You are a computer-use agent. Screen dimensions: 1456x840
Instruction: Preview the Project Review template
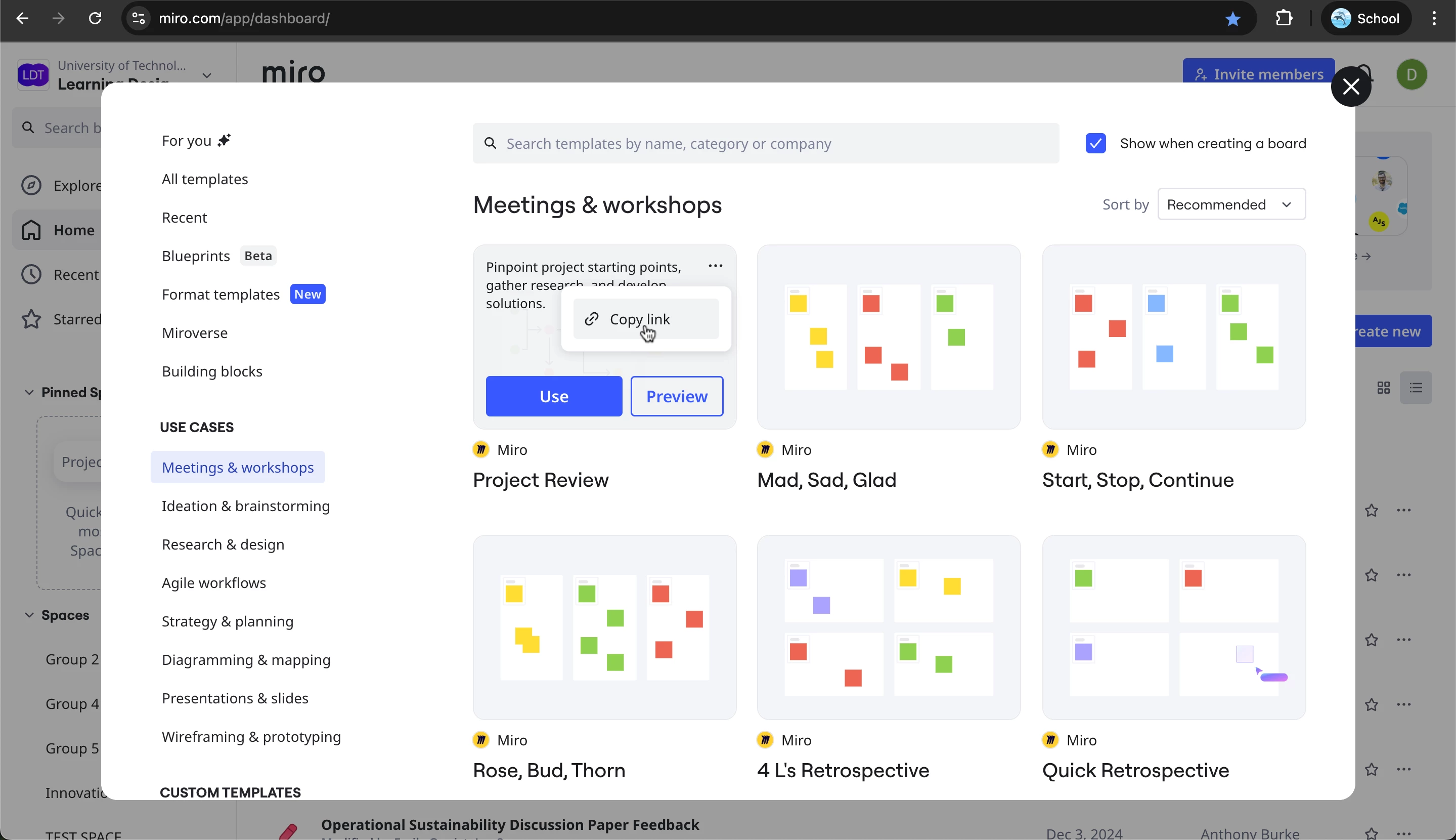[677, 396]
